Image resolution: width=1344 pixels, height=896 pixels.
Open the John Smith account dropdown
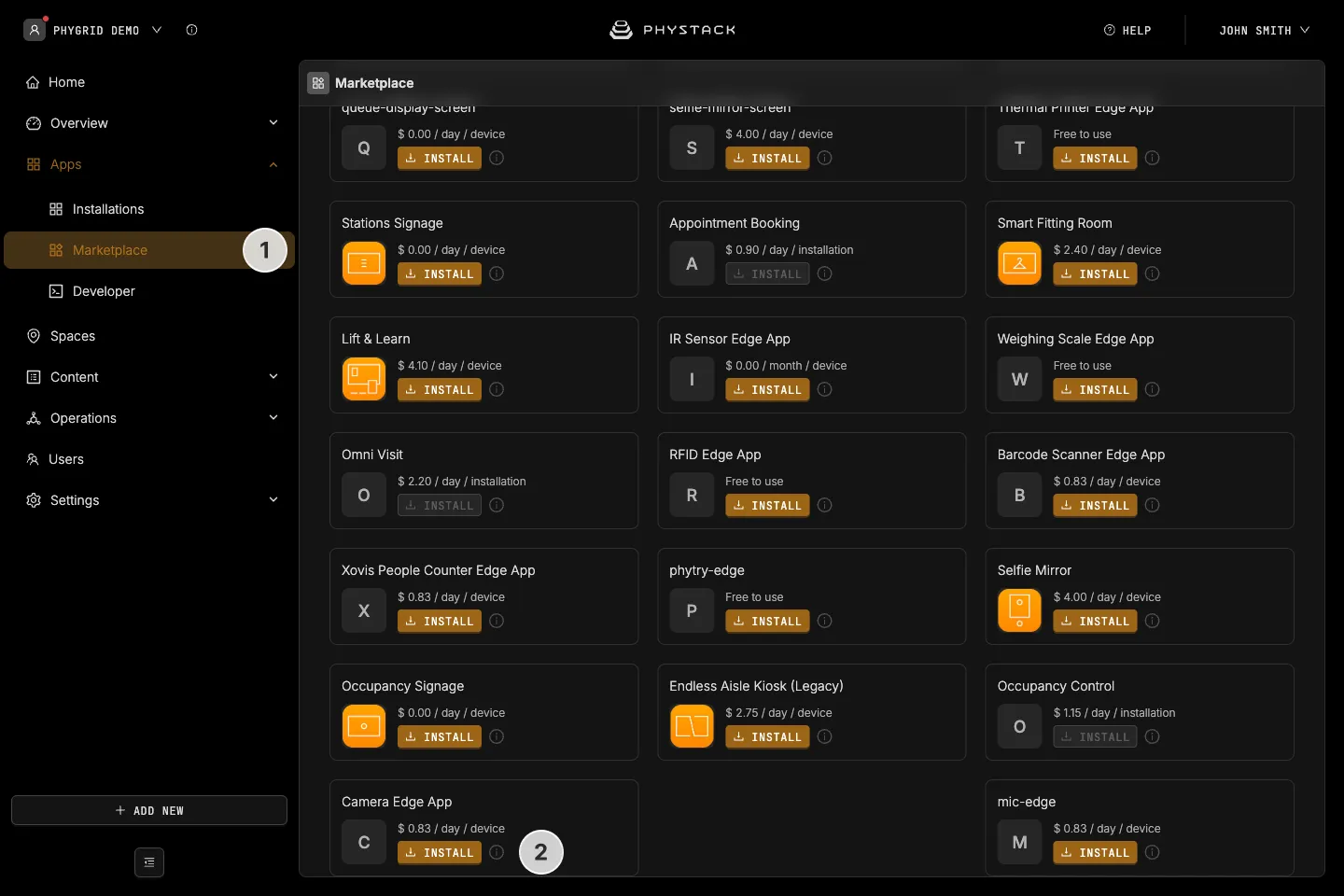1264,30
